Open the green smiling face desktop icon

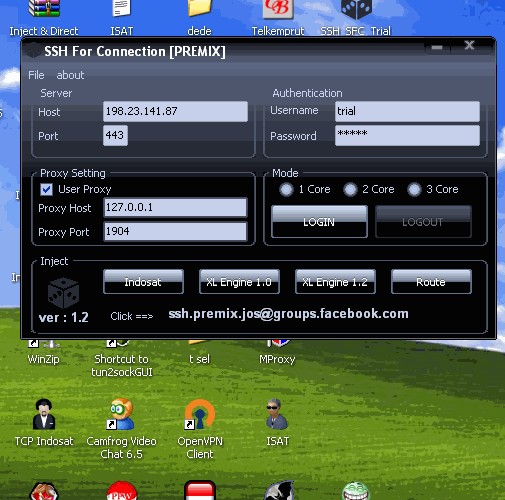point(356,491)
